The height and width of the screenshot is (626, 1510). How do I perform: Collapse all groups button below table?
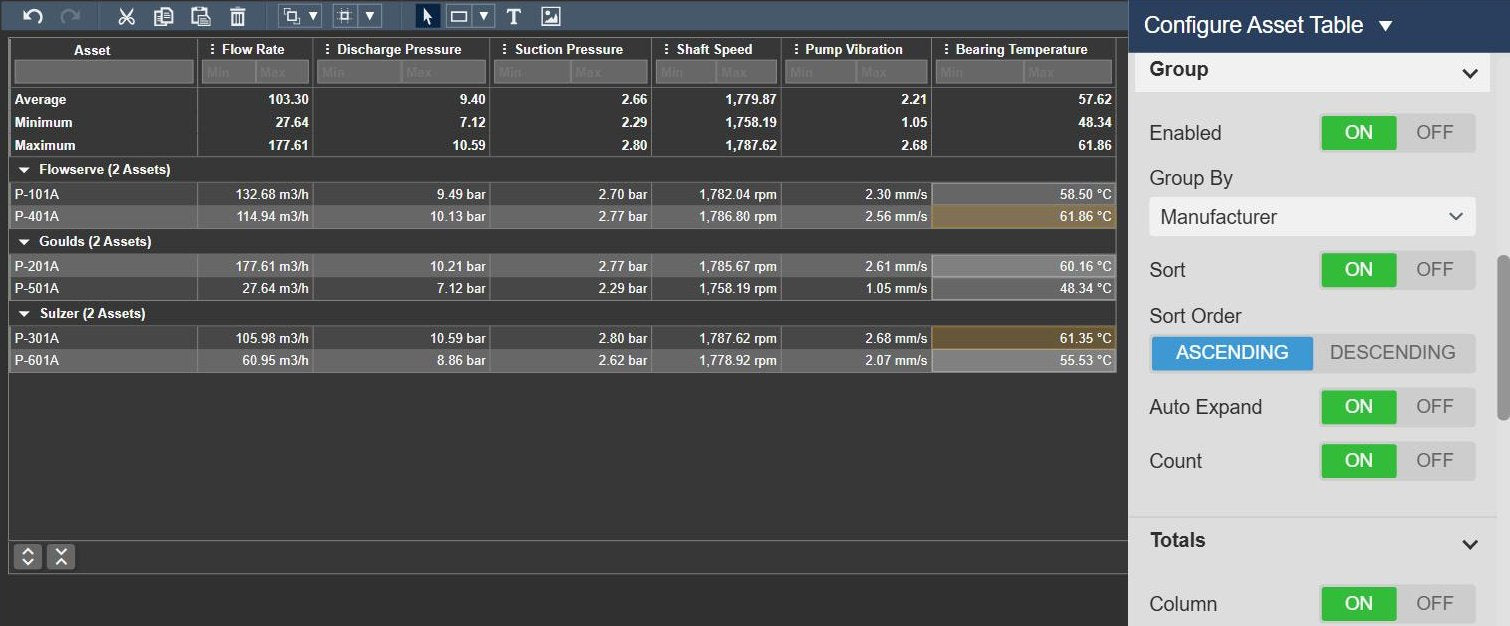tap(61, 557)
